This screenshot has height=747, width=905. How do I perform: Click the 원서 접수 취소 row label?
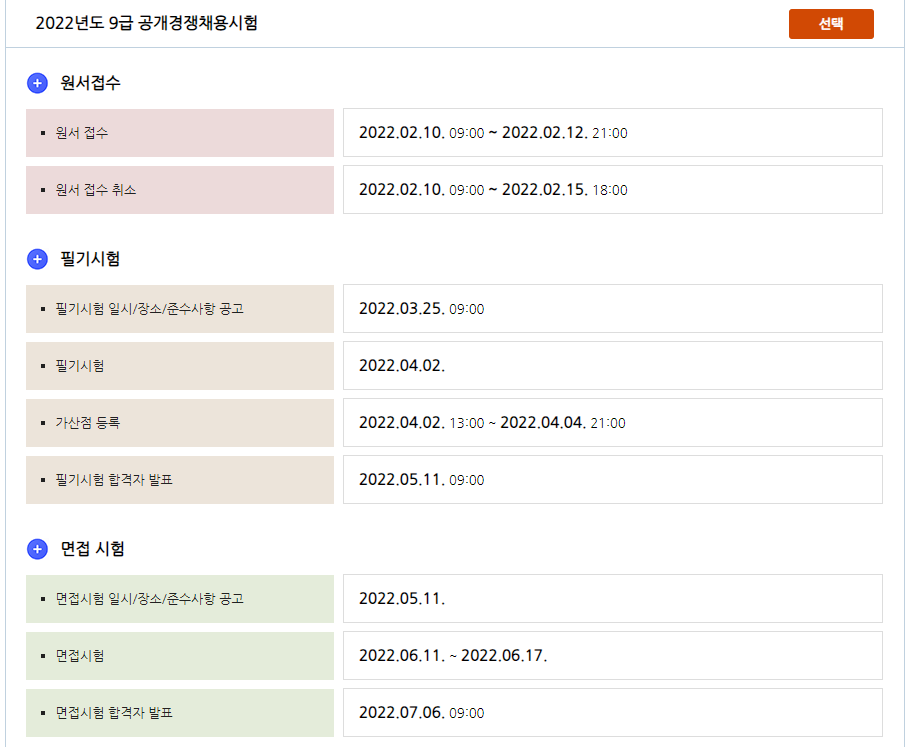pyautogui.click(x=96, y=190)
